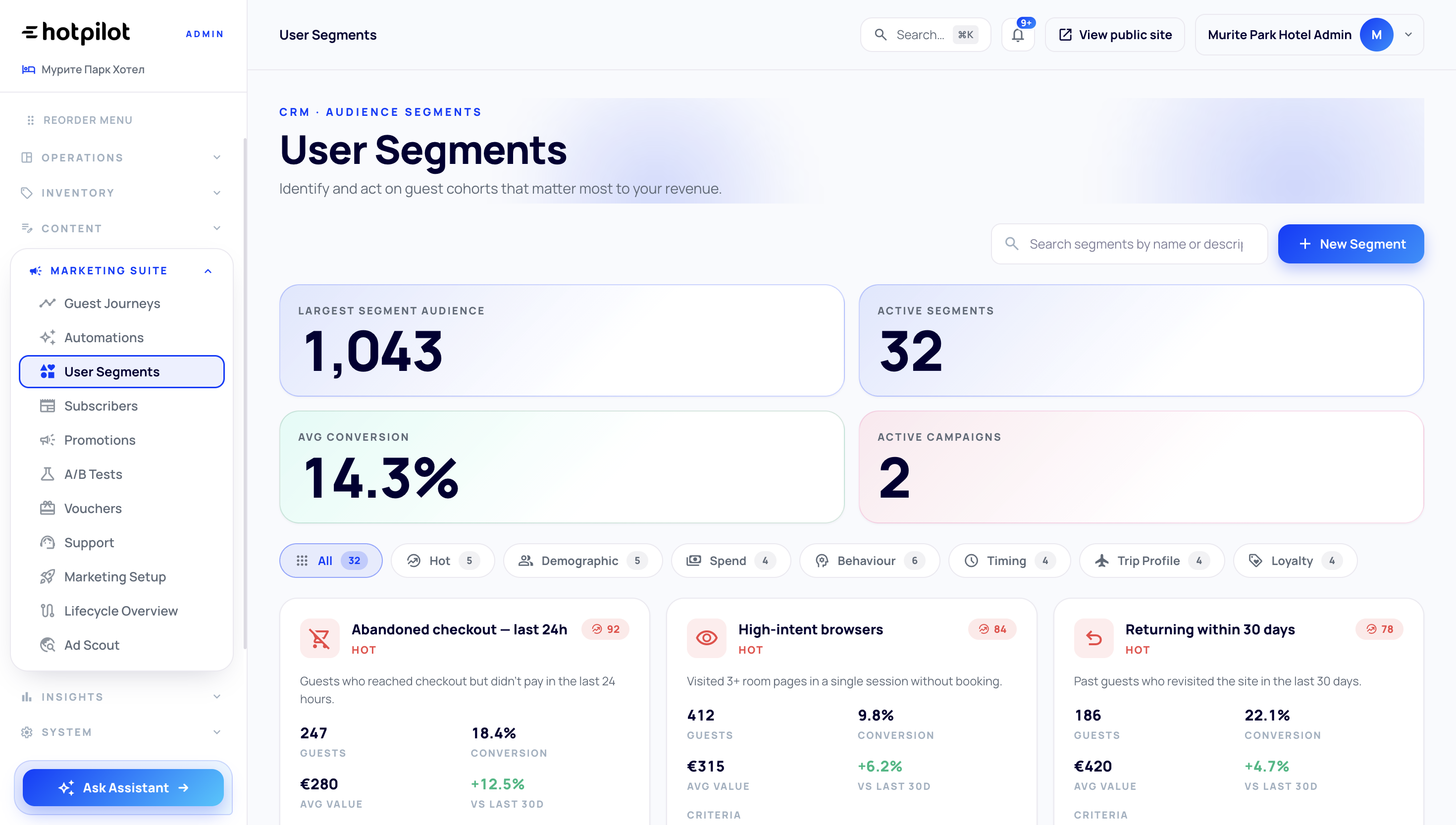Viewport: 1456px width, 825px height.
Task: Open the Abandoned checkout — last 24h title
Action: coord(459,629)
